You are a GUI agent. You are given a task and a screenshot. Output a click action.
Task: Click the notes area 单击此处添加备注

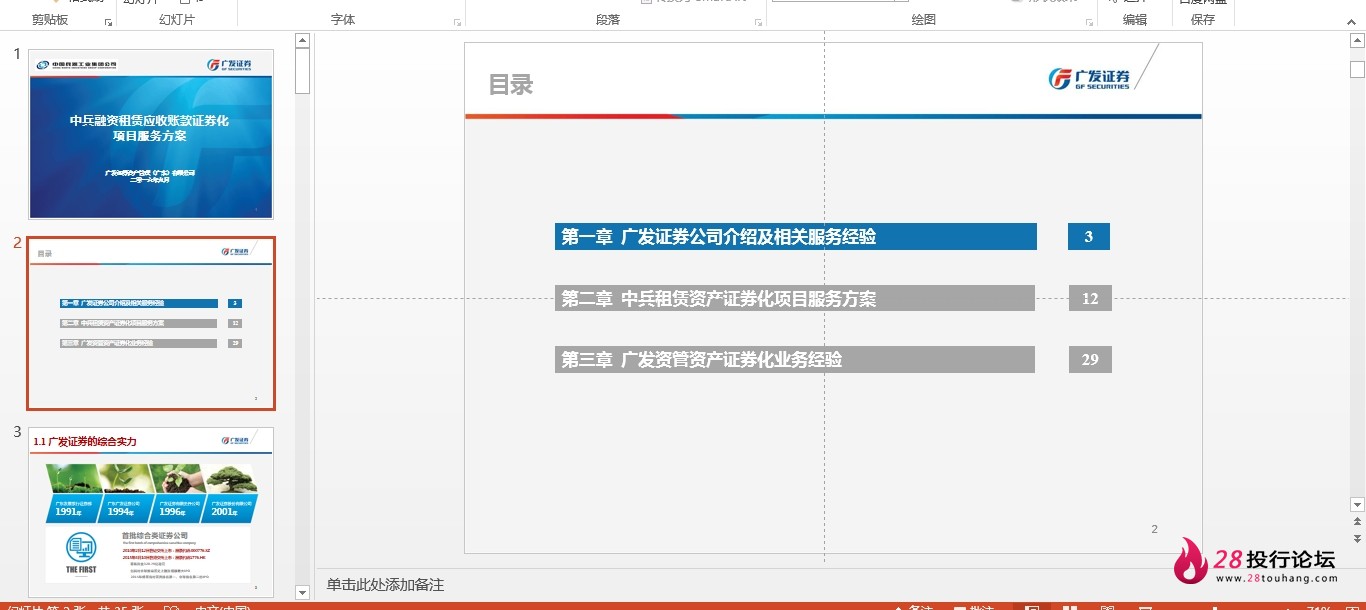(x=385, y=585)
